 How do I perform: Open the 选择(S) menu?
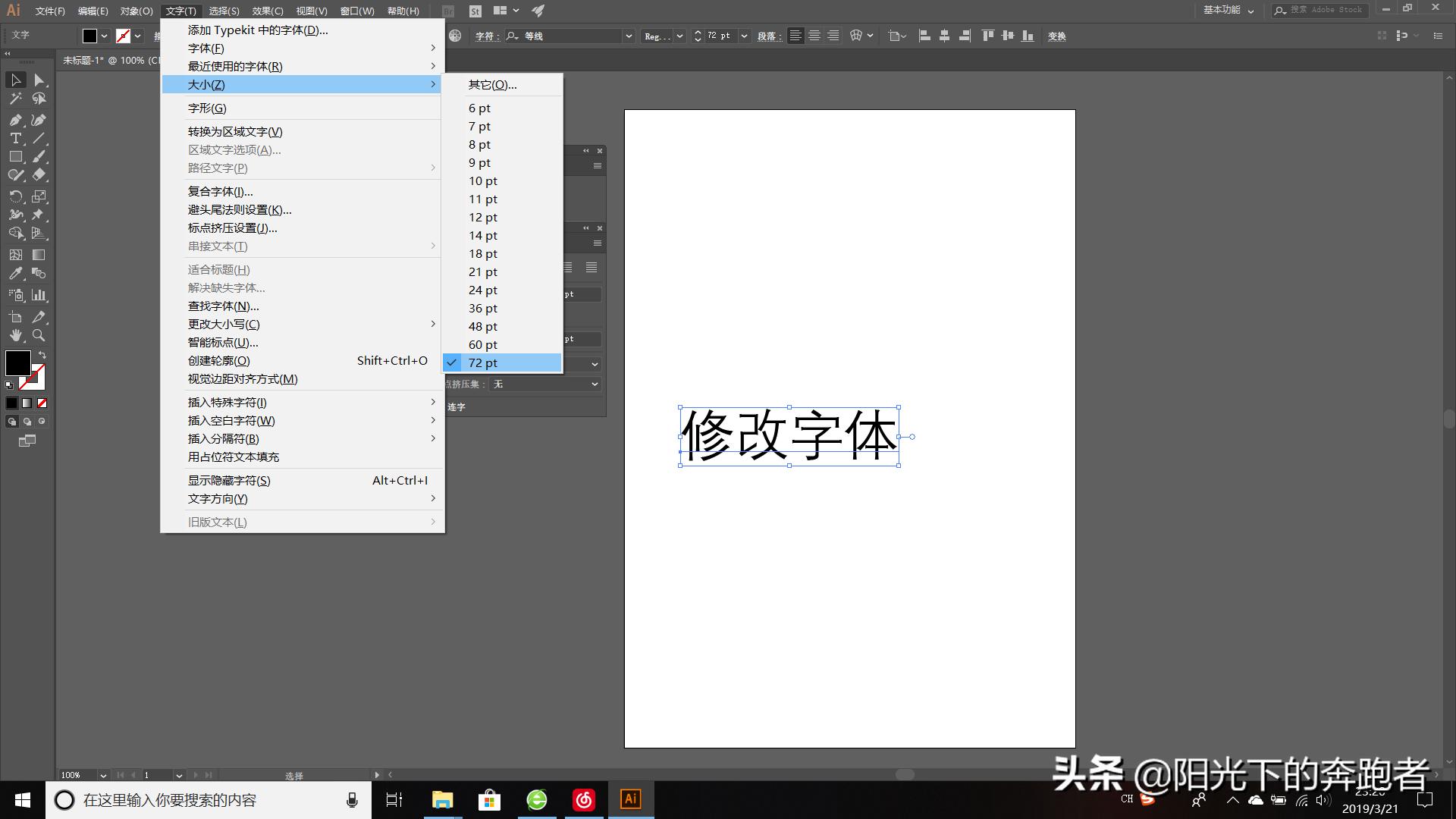[222, 11]
